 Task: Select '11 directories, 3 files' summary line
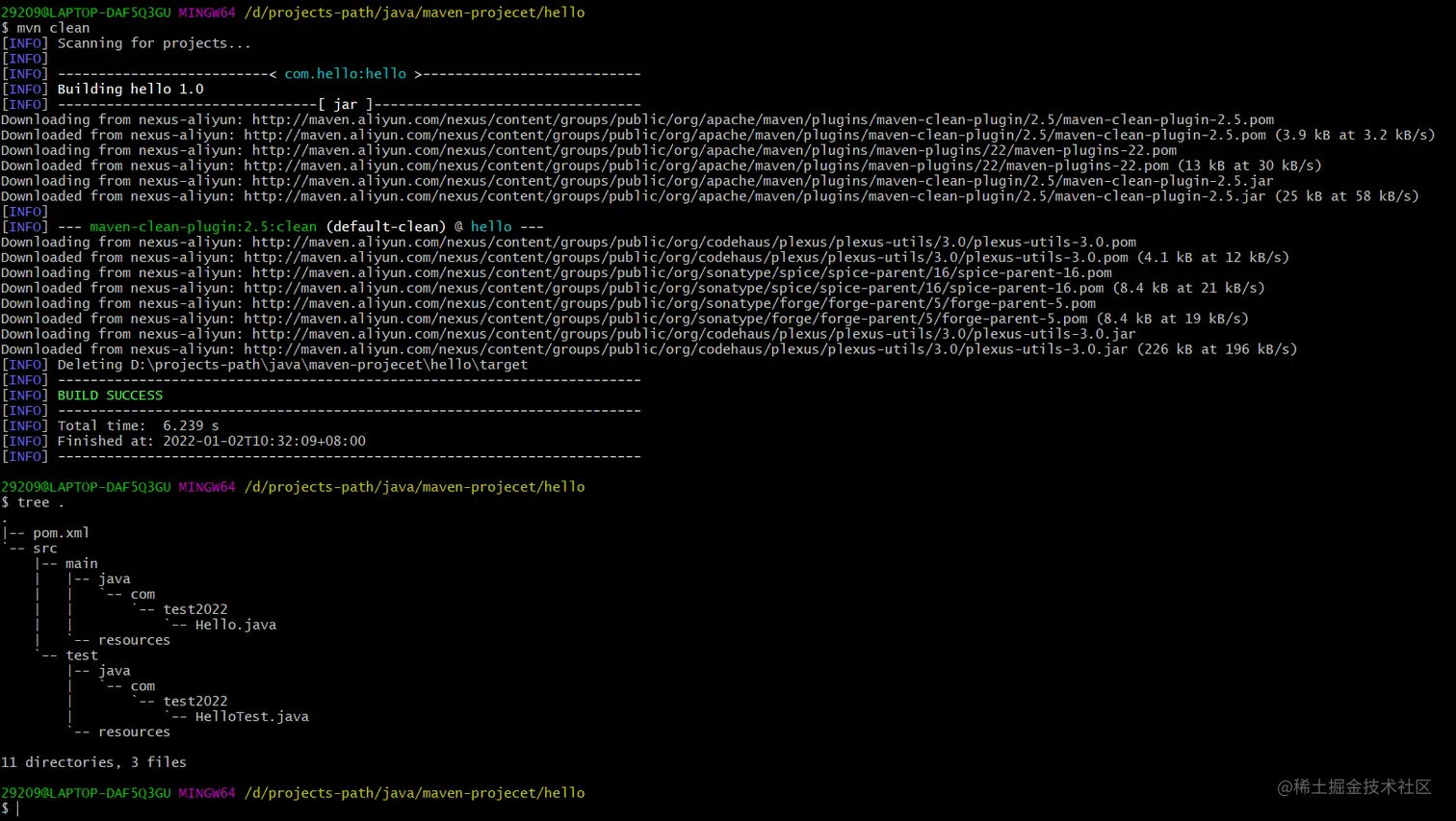click(93, 763)
